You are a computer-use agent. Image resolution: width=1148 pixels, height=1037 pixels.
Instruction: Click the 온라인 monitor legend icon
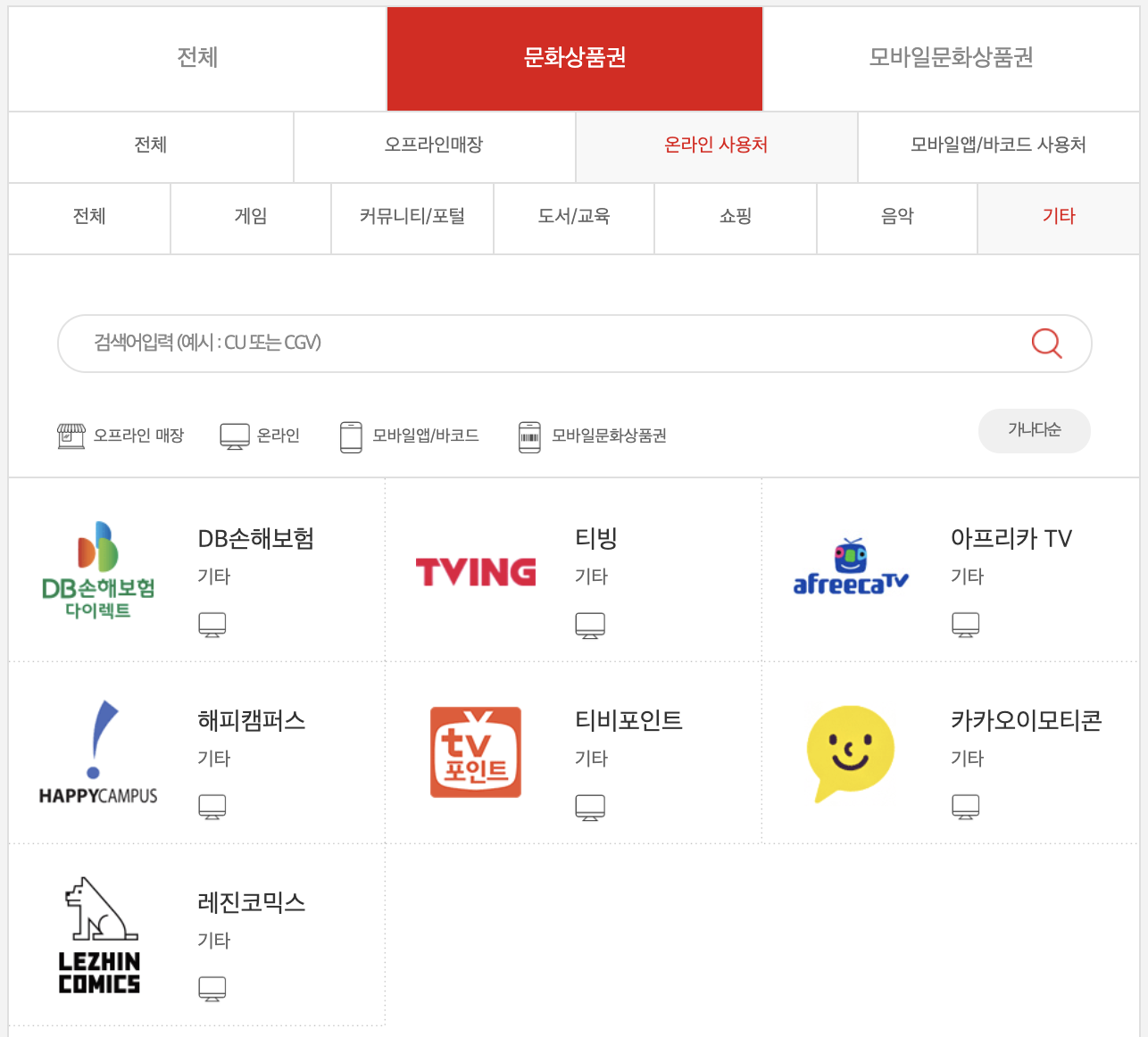click(234, 436)
